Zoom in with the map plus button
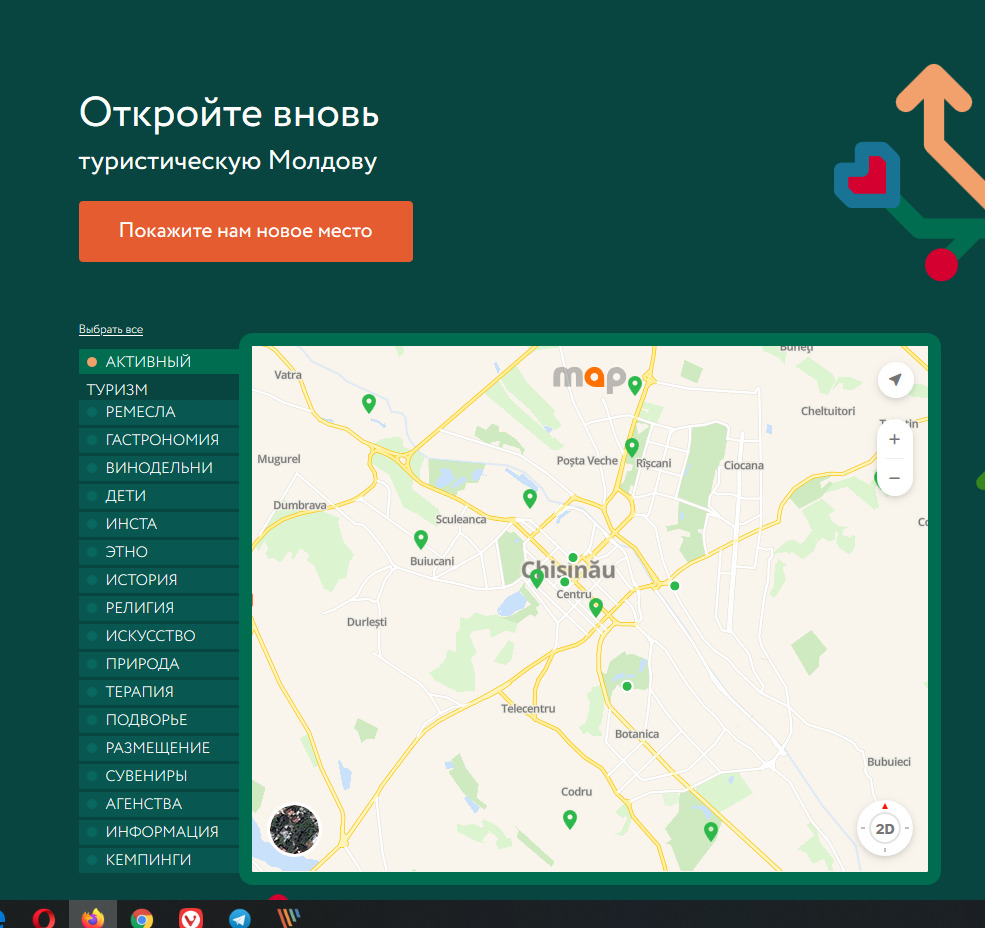This screenshot has width=985, height=928. point(895,439)
